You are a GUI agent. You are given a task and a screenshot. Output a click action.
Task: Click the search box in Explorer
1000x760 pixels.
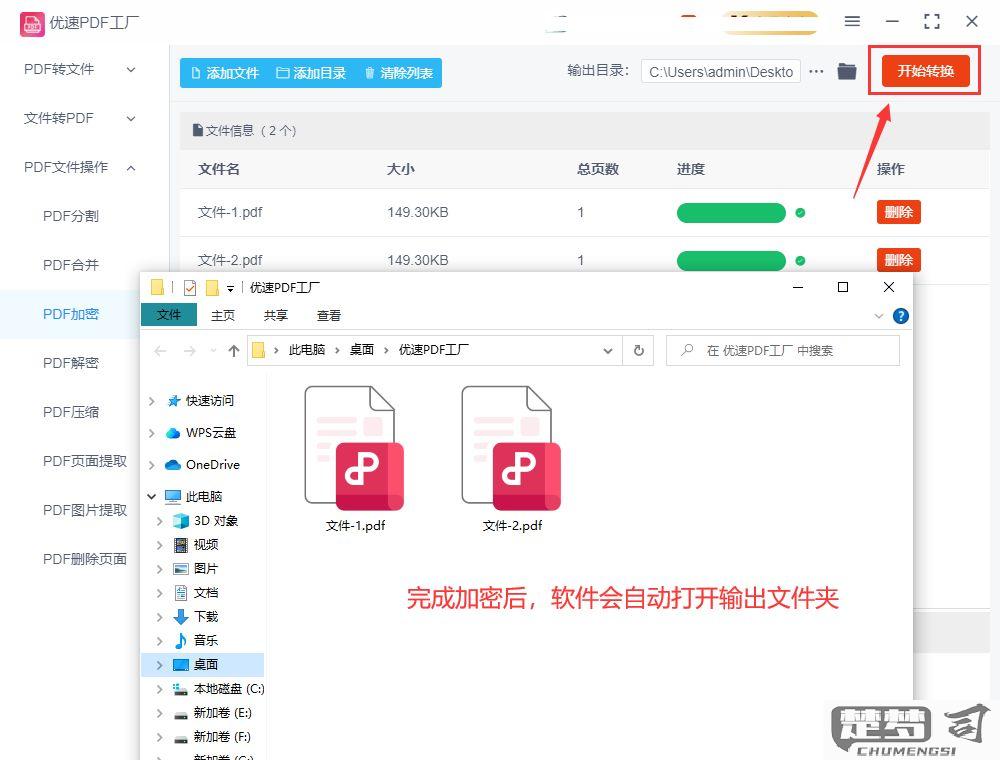point(783,351)
